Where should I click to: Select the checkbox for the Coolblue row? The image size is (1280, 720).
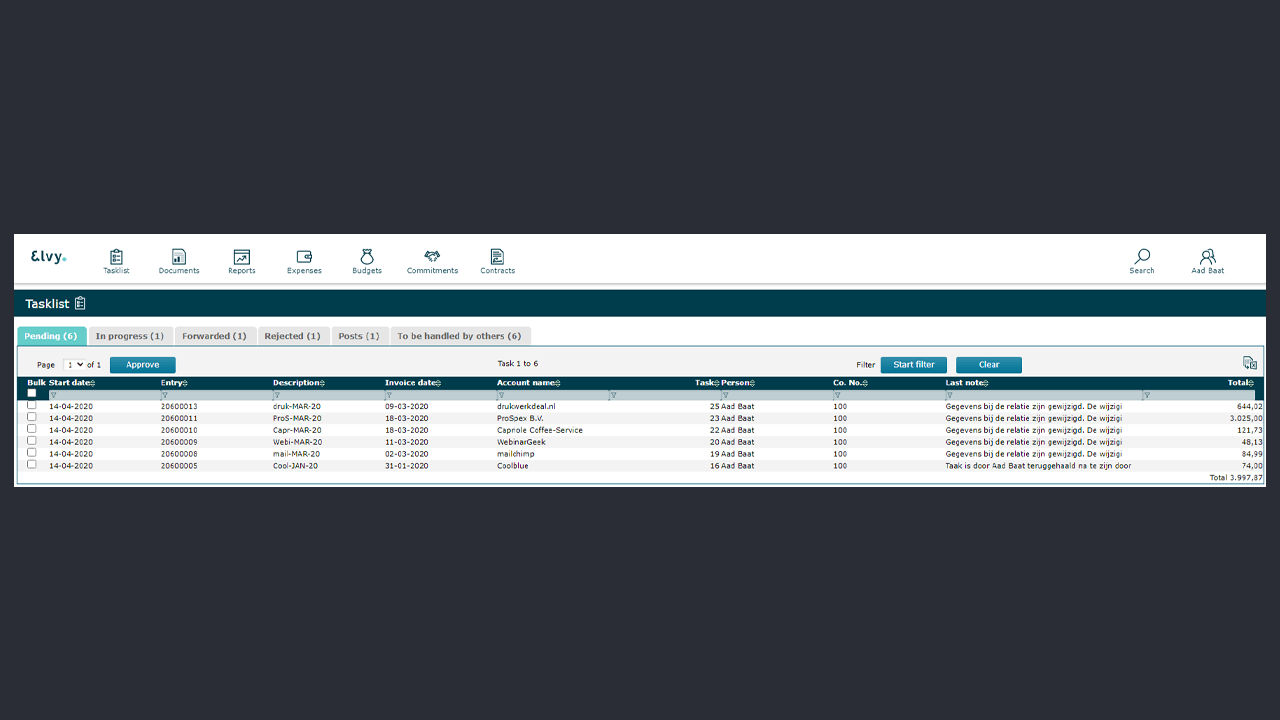(x=32, y=465)
